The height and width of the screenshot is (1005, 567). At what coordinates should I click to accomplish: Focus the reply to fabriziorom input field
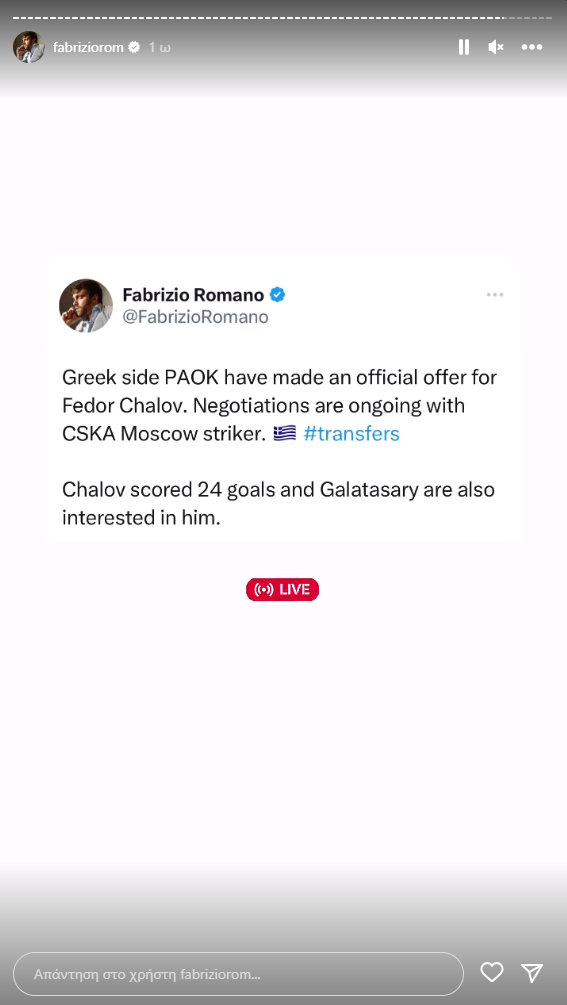pos(238,974)
